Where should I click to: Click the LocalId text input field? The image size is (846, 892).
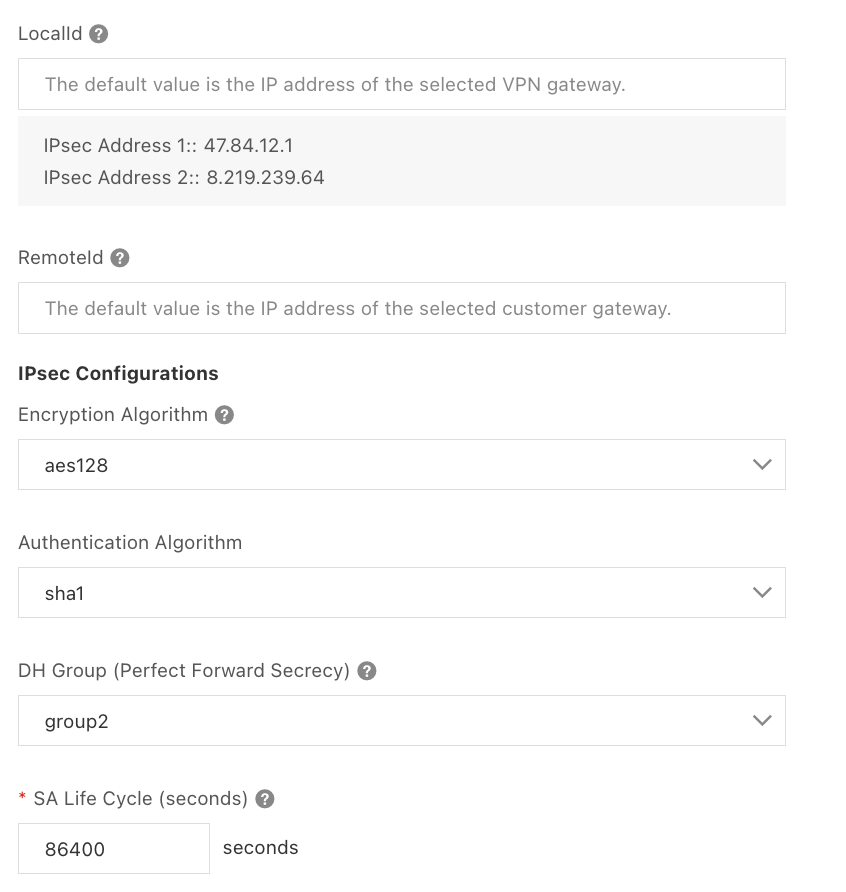(401, 84)
